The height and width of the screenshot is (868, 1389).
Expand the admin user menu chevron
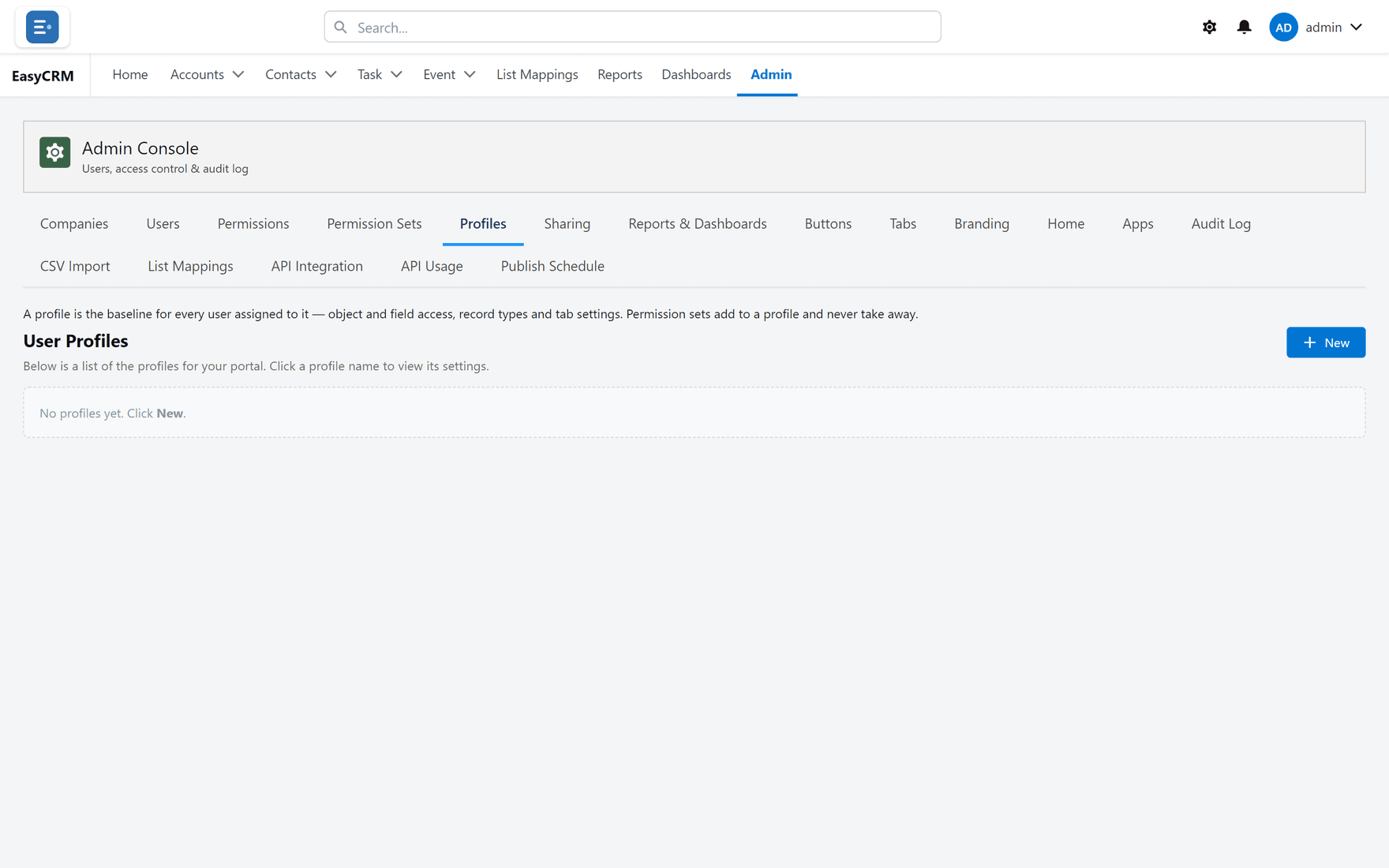[1356, 27]
